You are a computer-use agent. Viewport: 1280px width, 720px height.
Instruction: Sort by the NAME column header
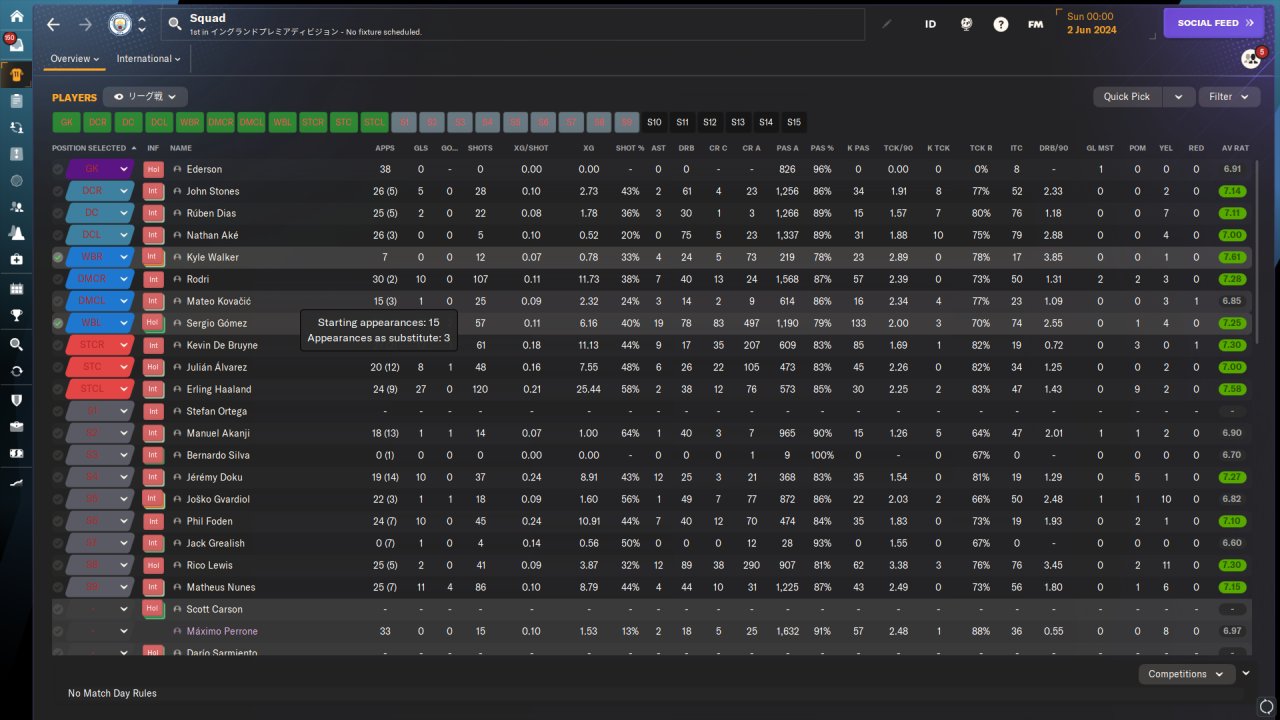(x=181, y=148)
